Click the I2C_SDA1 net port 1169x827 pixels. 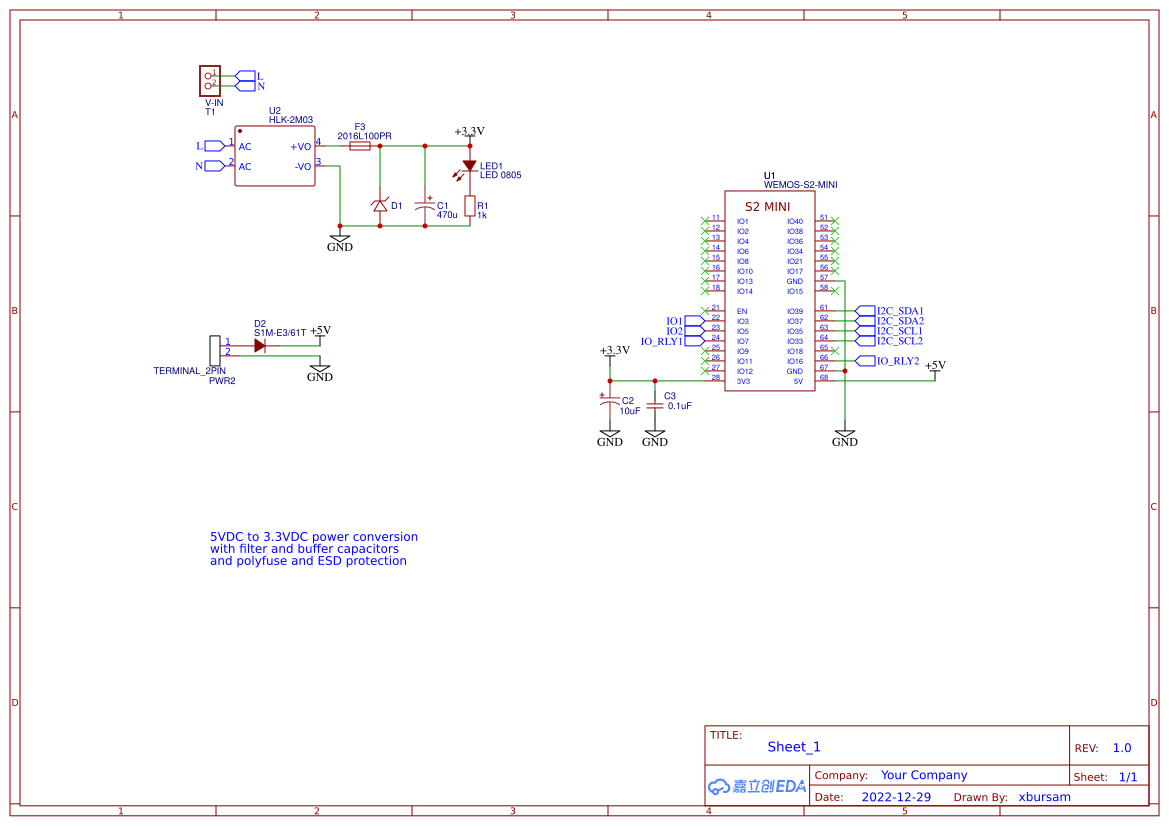(x=889, y=311)
